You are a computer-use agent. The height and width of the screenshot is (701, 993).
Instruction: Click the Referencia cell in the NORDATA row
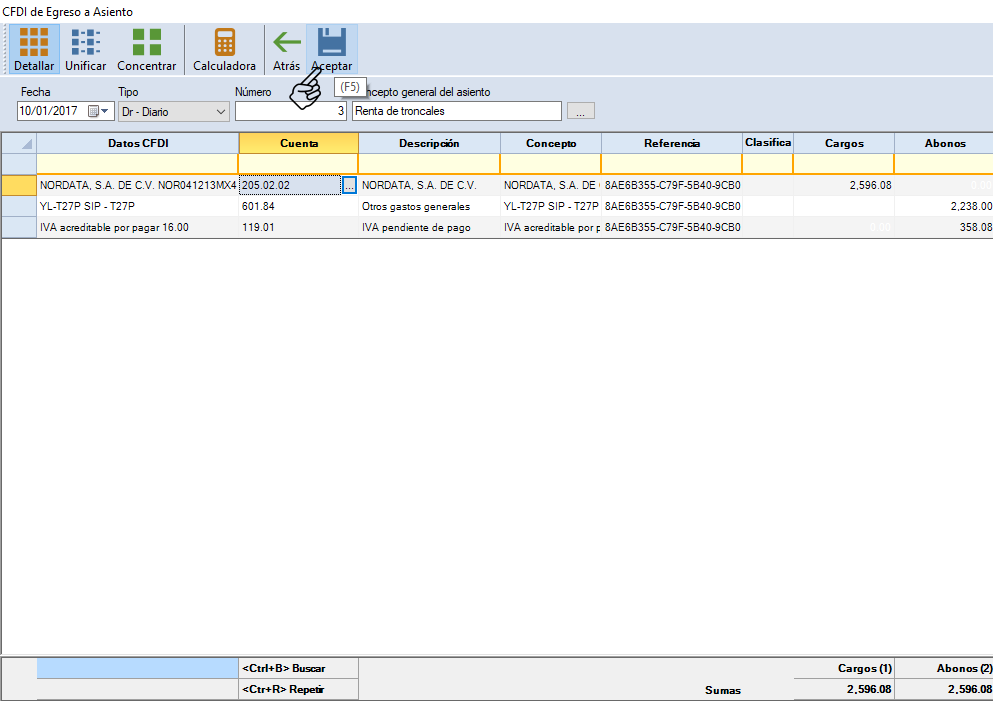pyautogui.click(x=672, y=185)
